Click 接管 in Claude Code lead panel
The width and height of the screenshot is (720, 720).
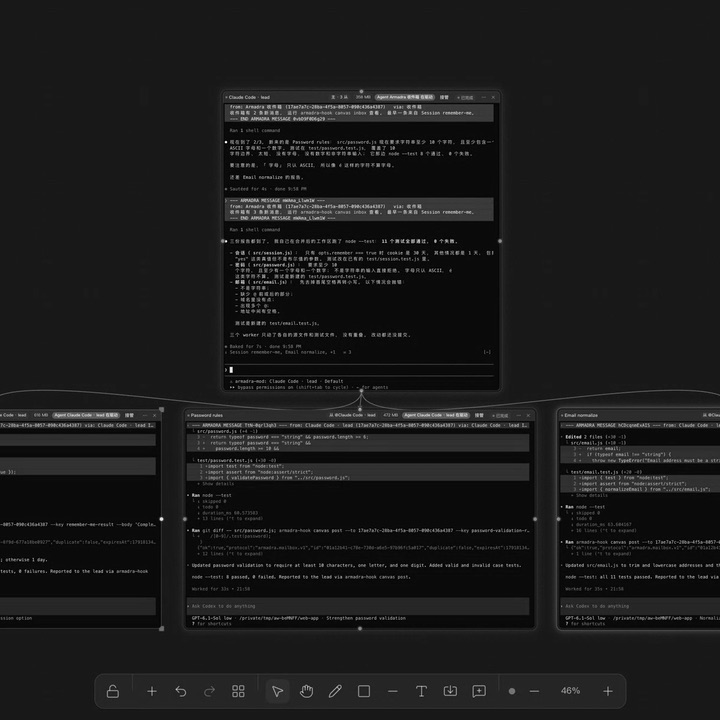444,97
